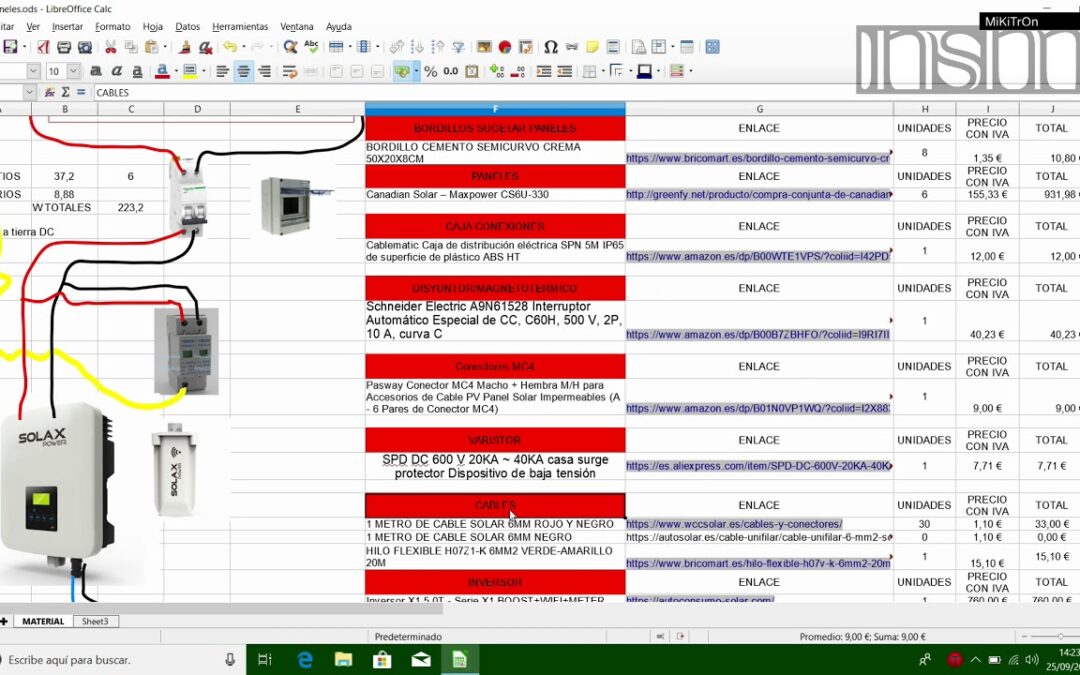
Task: Insert special character Omega icon
Action: (550, 47)
